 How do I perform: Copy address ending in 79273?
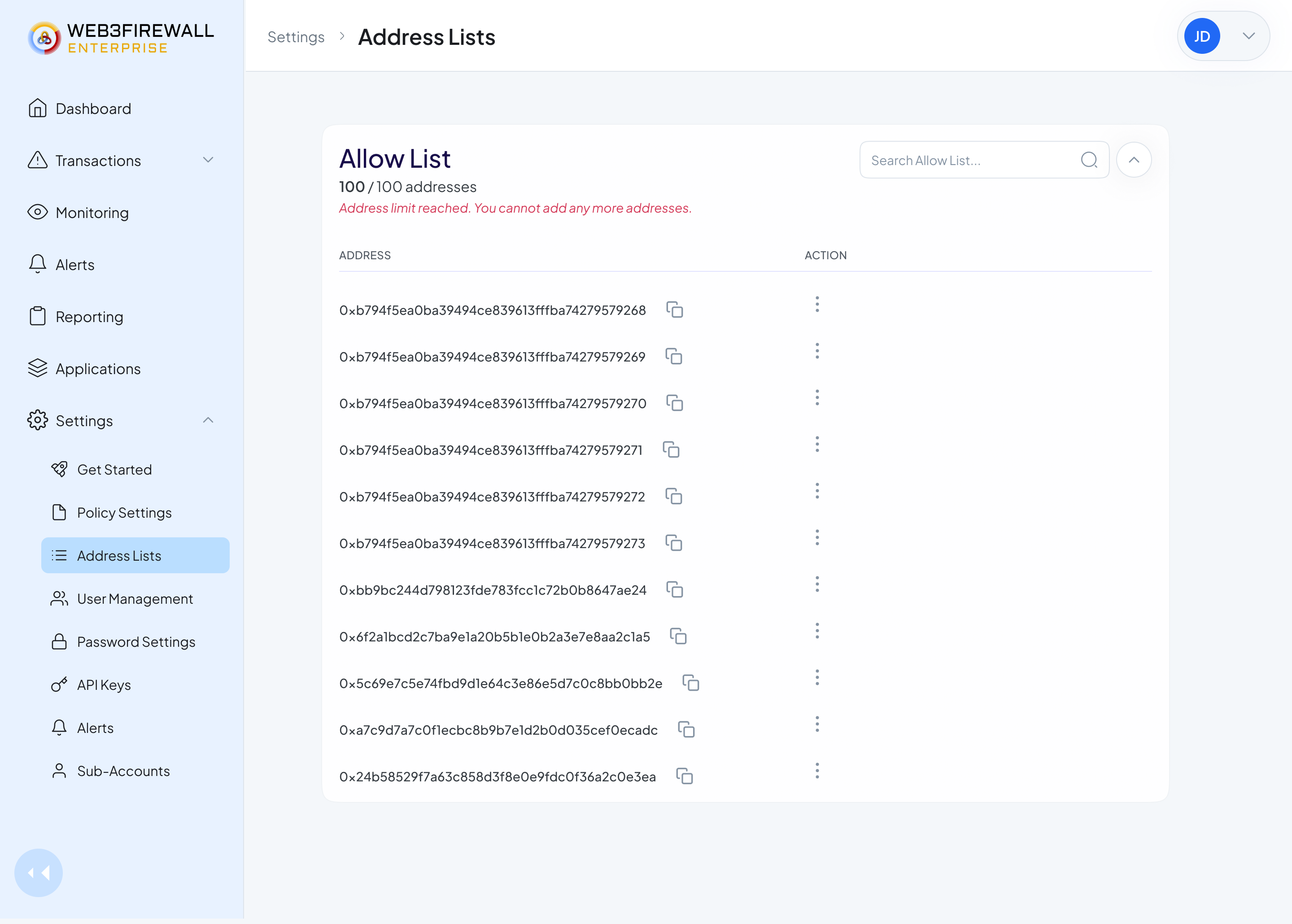tap(674, 543)
